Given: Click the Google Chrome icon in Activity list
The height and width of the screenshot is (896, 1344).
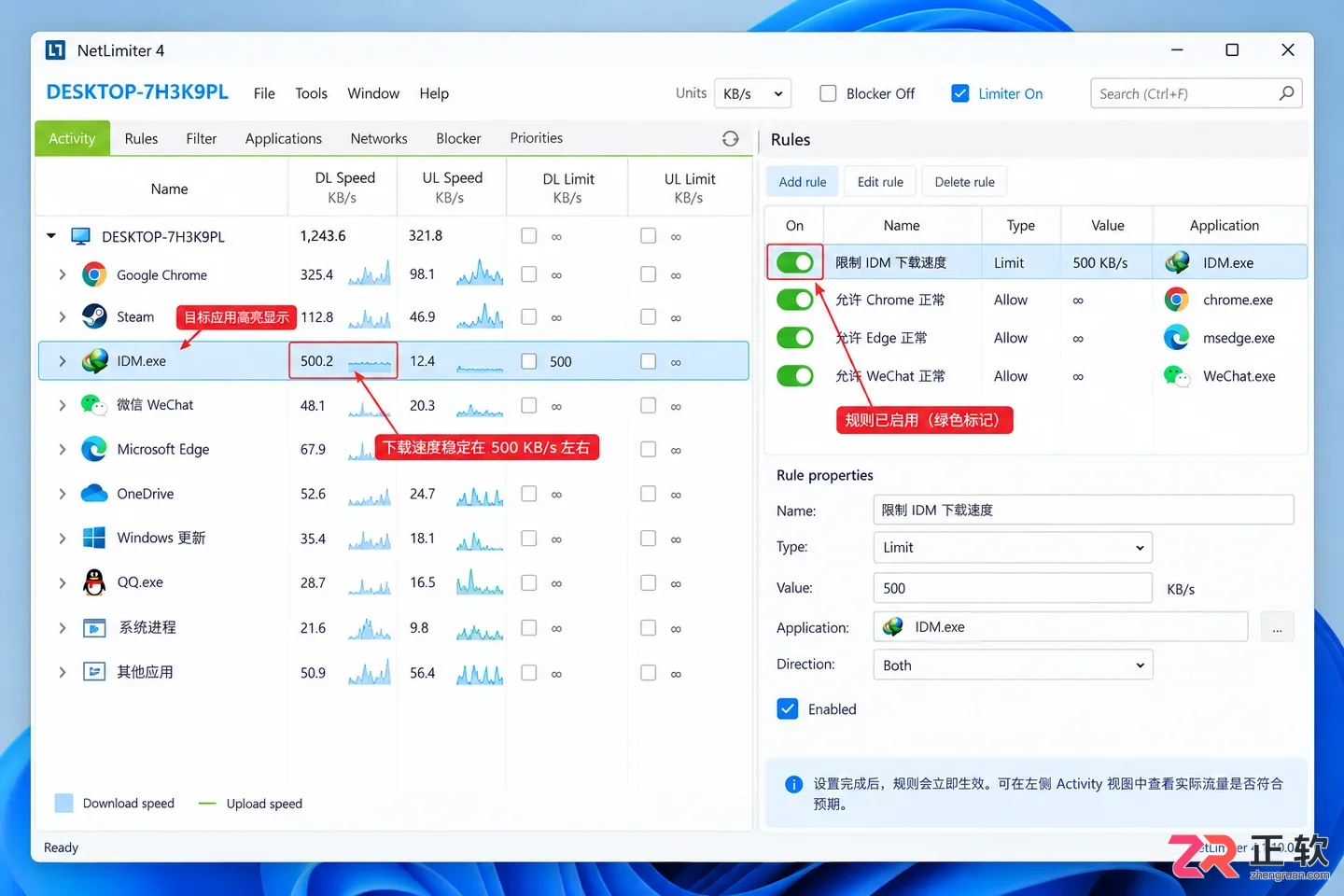Looking at the screenshot, I should pos(94,274).
